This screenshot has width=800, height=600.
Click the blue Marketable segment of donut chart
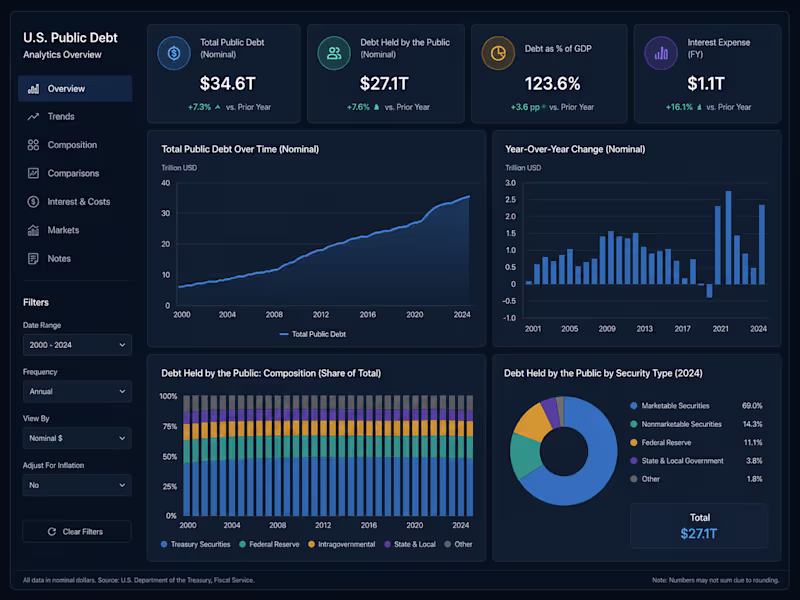click(599, 464)
